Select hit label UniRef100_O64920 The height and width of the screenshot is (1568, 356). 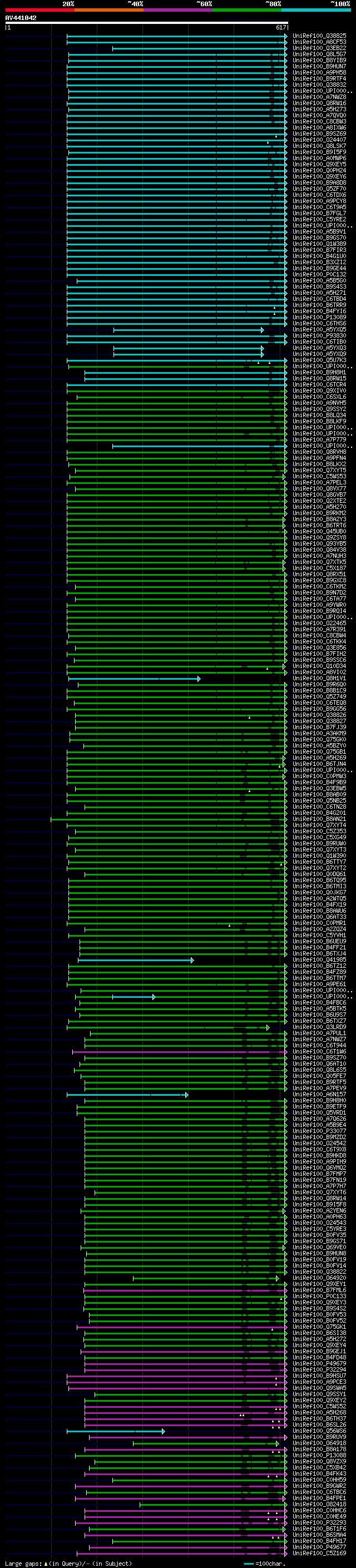[319, 1278]
